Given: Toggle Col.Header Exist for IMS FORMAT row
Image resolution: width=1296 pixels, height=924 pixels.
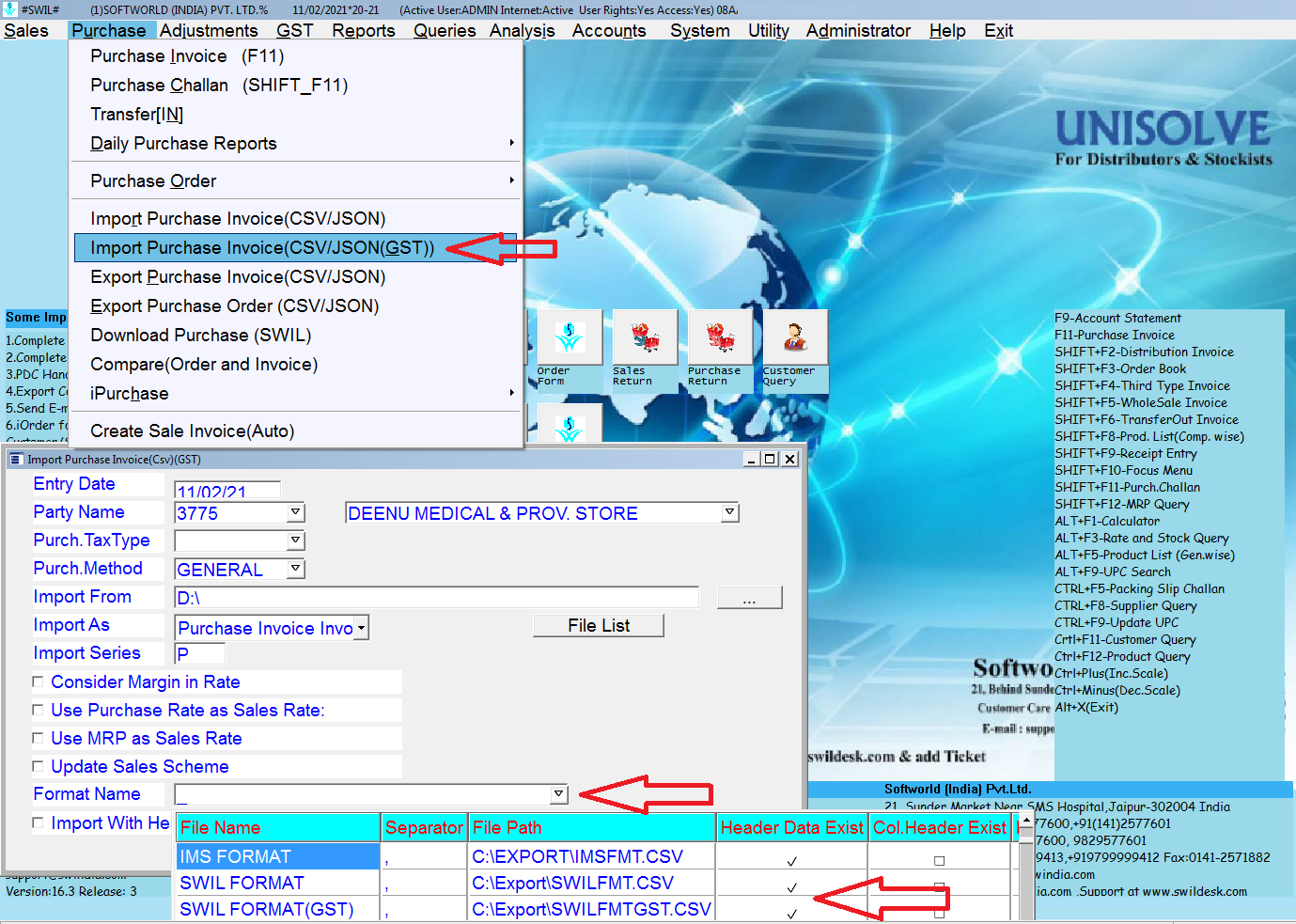Looking at the screenshot, I should pyautogui.click(x=939, y=860).
